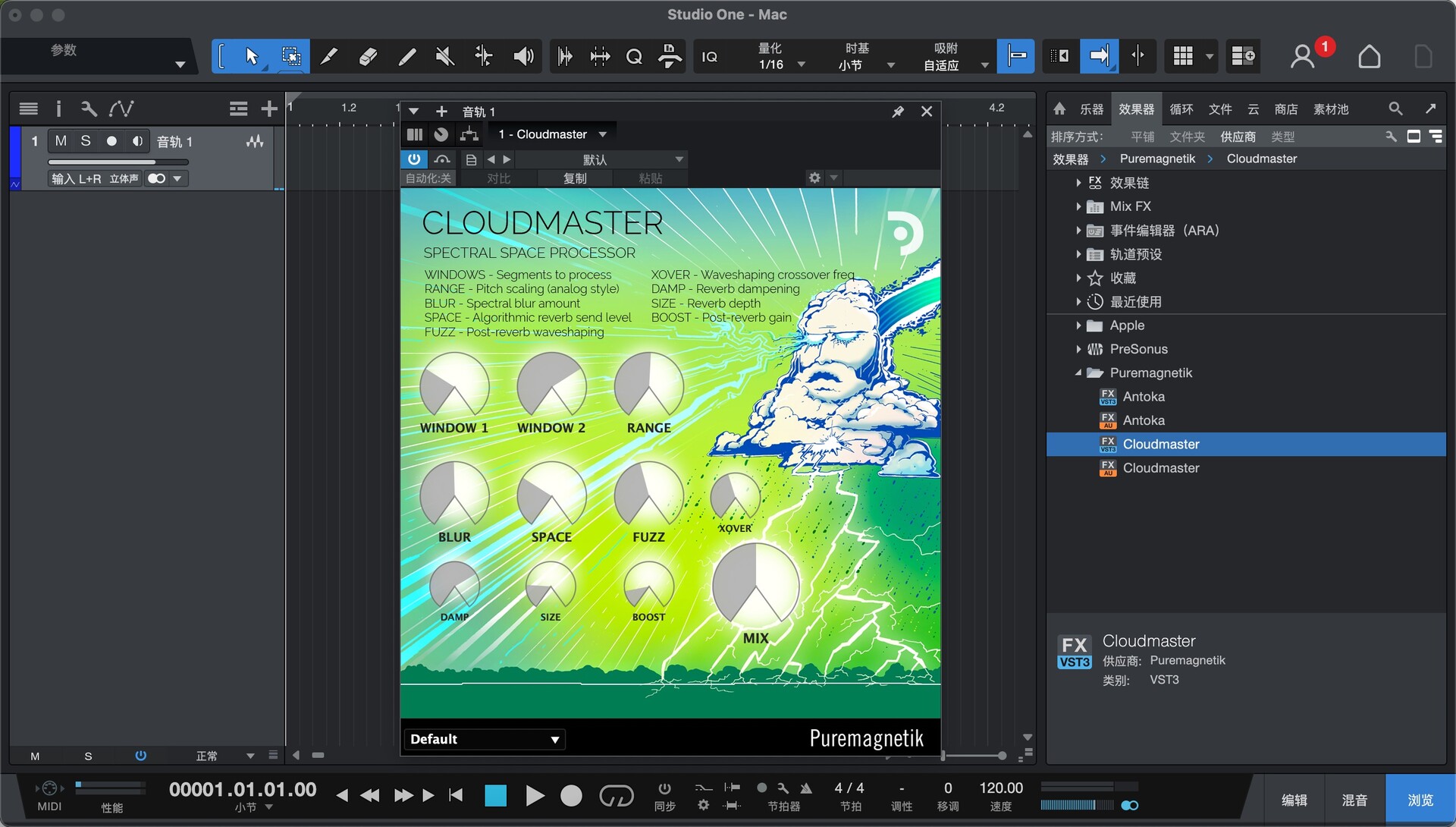The height and width of the screenshot is (827, 1456).
Task: Sort effects by 类型
Action: tap(1282, 137)
